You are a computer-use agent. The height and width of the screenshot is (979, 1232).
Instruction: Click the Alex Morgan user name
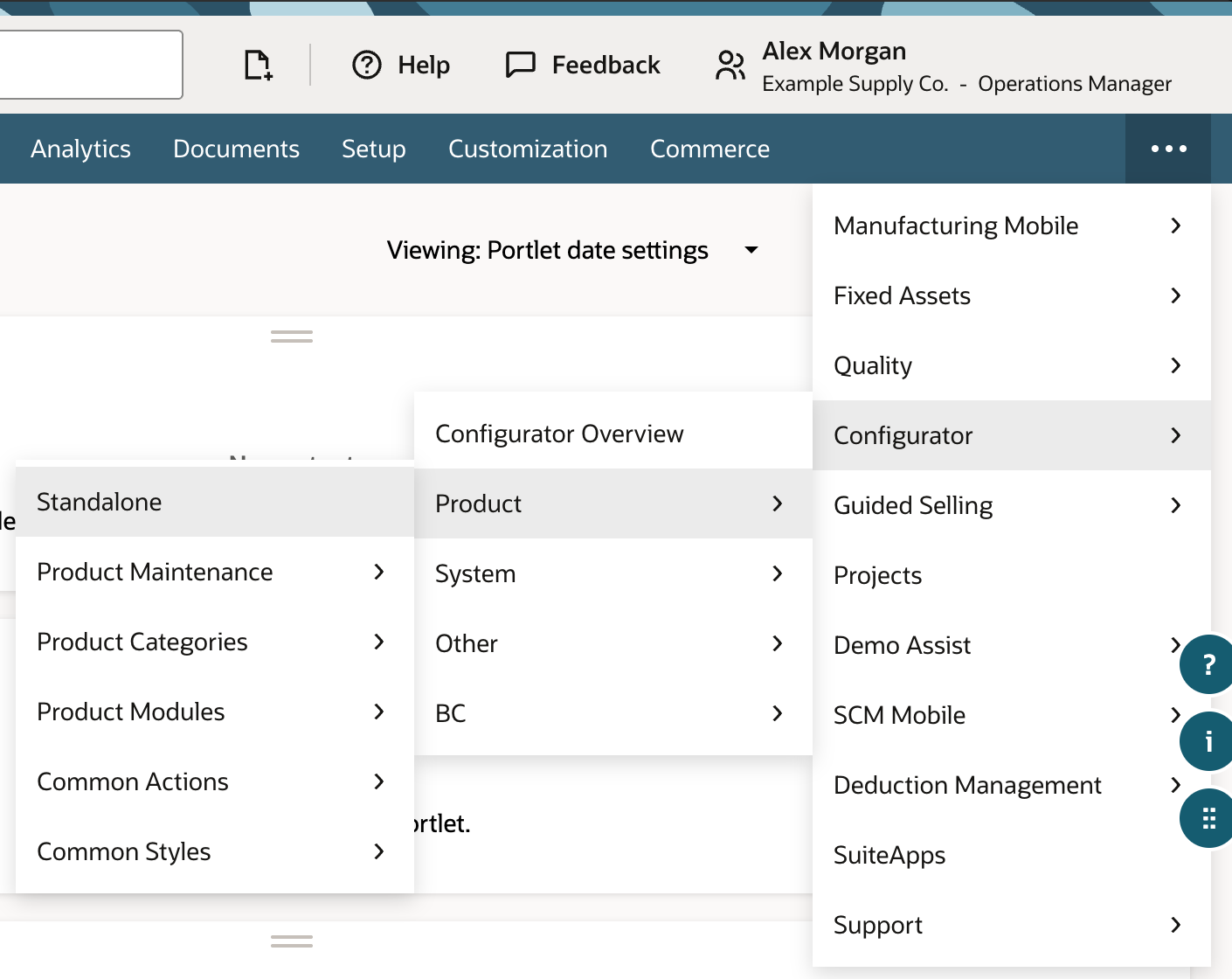point(834,51)
